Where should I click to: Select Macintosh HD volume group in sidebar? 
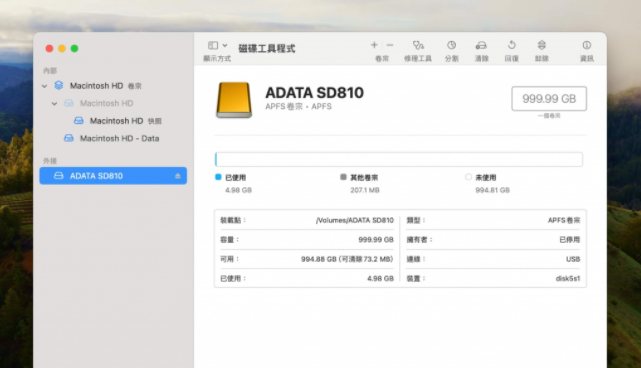pos(113,86)
